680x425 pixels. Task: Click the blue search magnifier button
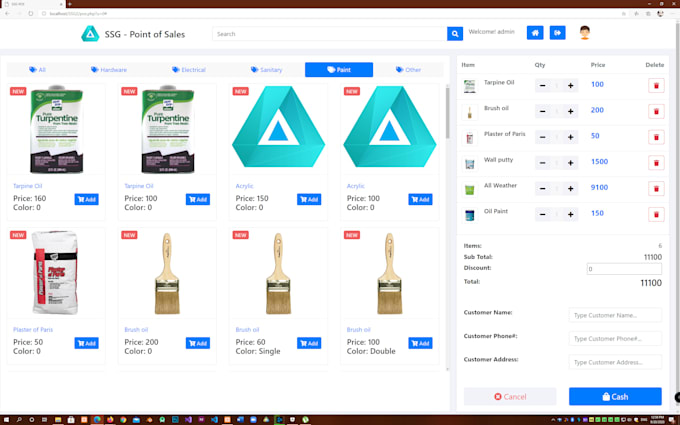click(454, 34)
